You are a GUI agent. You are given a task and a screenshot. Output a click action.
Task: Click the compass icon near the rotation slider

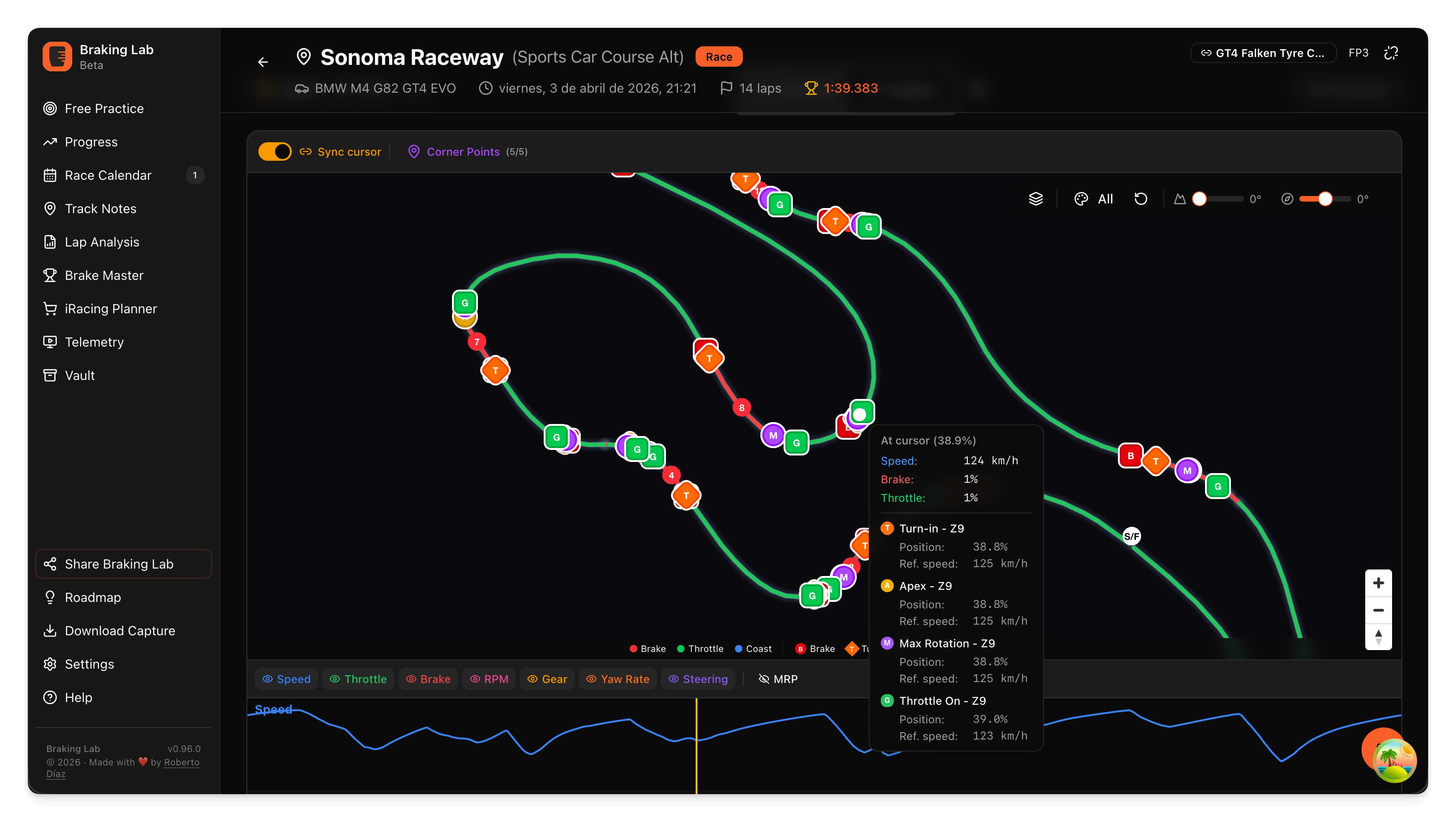pos(1287,198)
